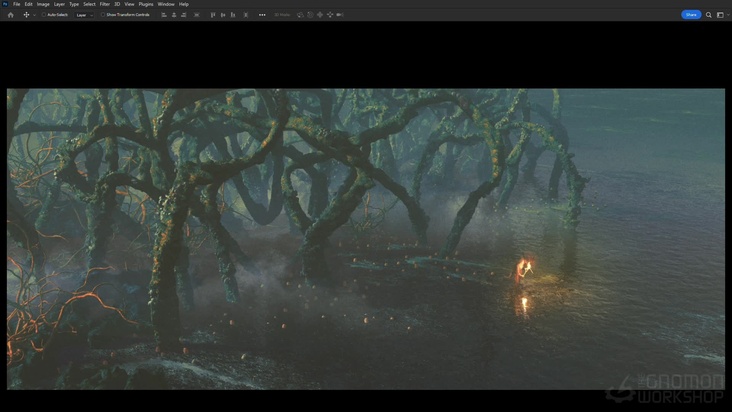
Task: Open the Edit menu
Action: (28, 4)
